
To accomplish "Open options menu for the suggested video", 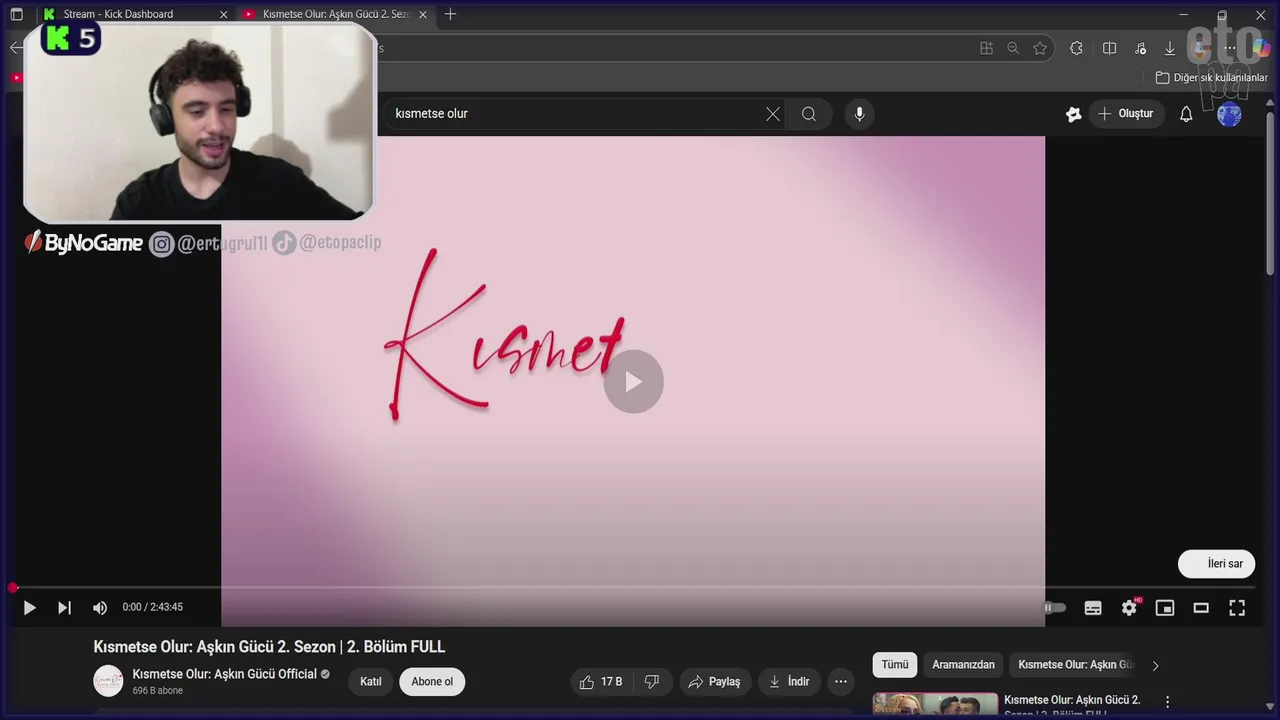I will point(1167,702).
